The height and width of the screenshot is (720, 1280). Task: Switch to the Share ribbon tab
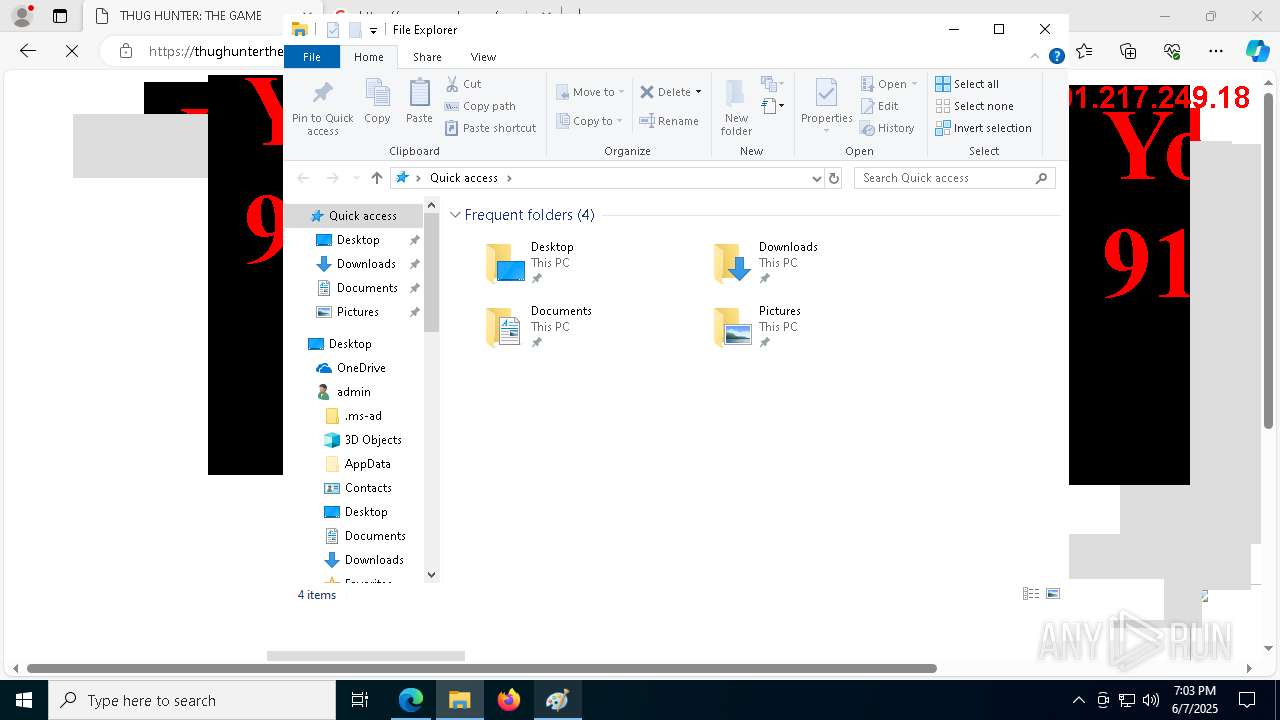(427, 57)
